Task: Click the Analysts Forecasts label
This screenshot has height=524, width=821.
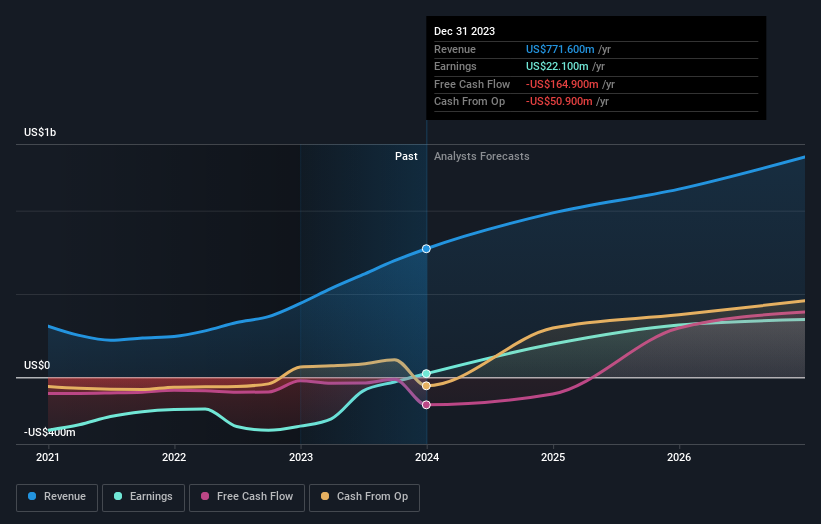Action: point(481,156)
